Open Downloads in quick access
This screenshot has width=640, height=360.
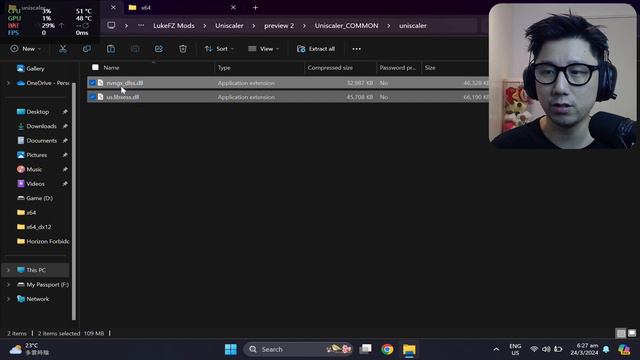(41, 126)
